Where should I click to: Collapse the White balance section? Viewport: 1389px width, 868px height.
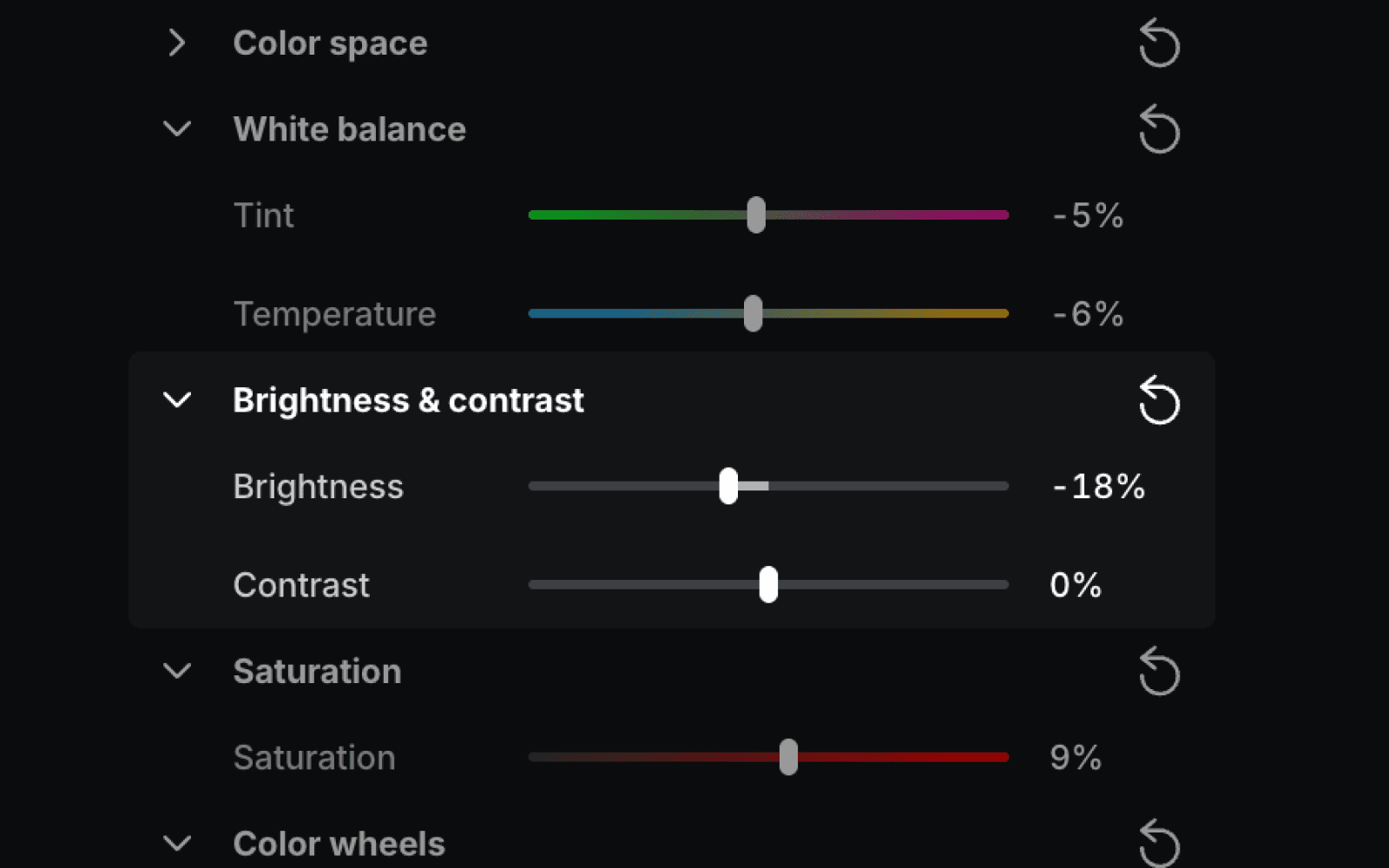[177, 129]
